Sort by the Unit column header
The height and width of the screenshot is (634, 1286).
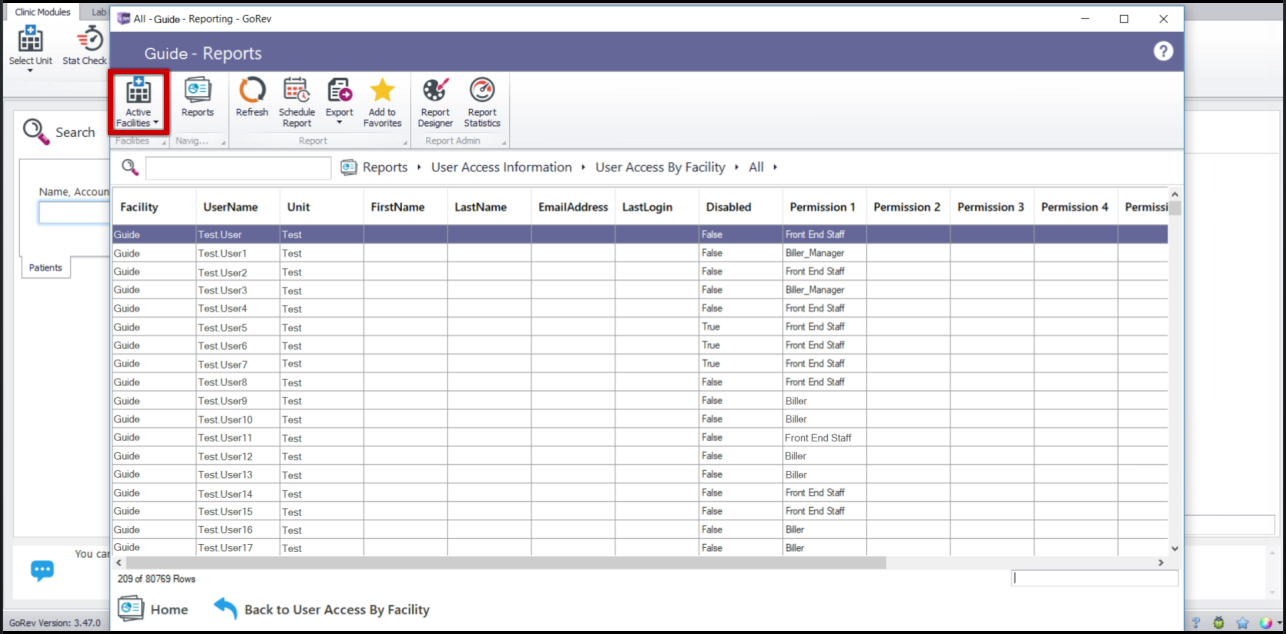(x=322, y=207)
